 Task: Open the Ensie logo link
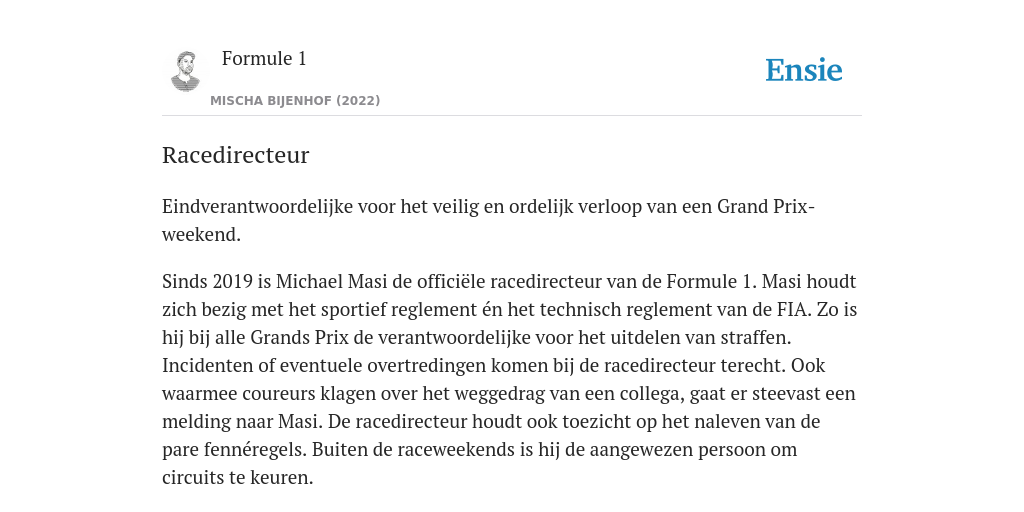(804, 70)
